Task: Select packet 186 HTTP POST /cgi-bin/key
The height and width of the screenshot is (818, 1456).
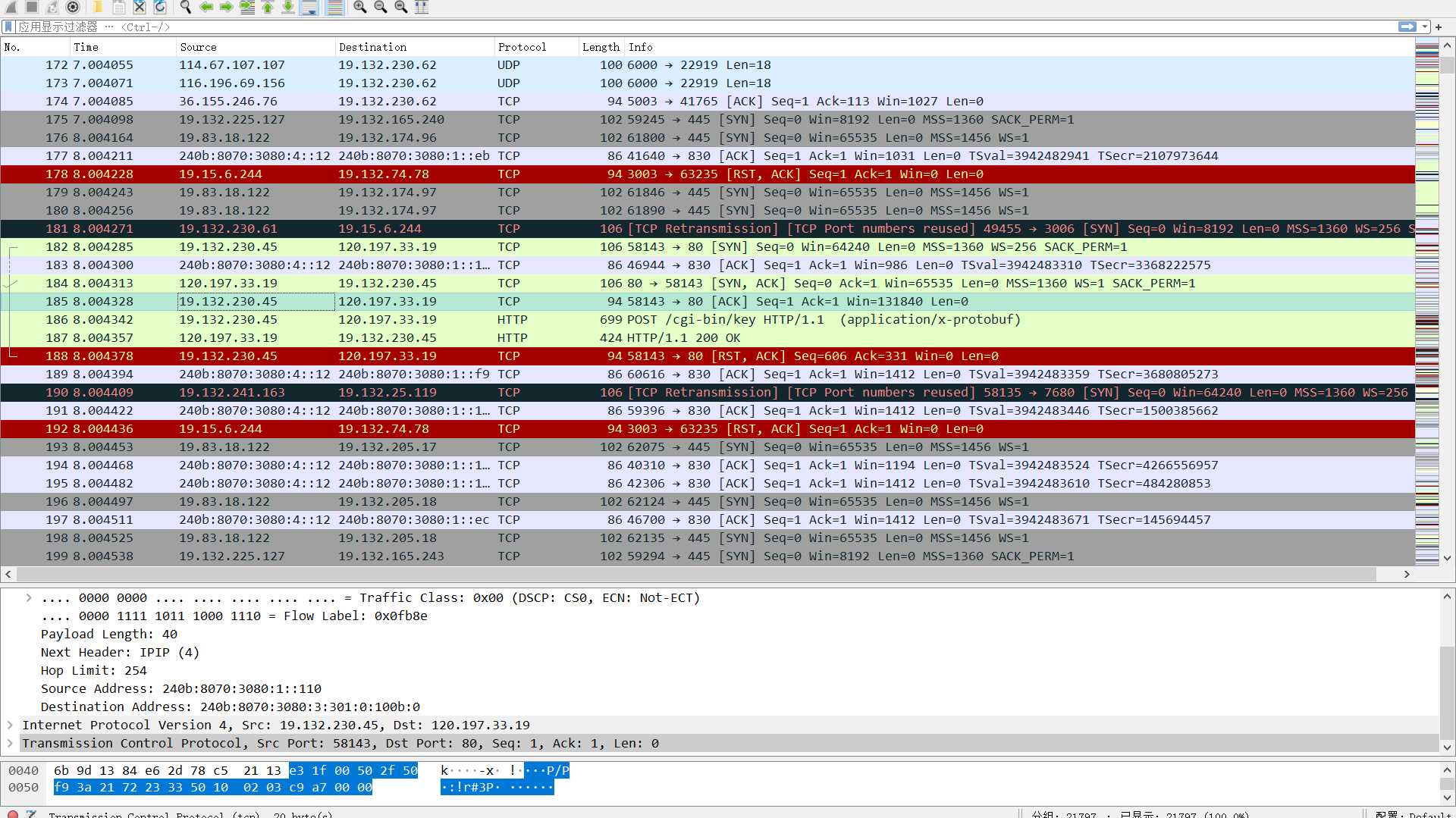Action: [708, 320]
